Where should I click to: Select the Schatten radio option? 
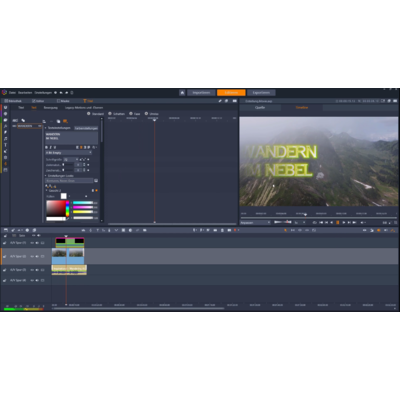pos(110,114)
